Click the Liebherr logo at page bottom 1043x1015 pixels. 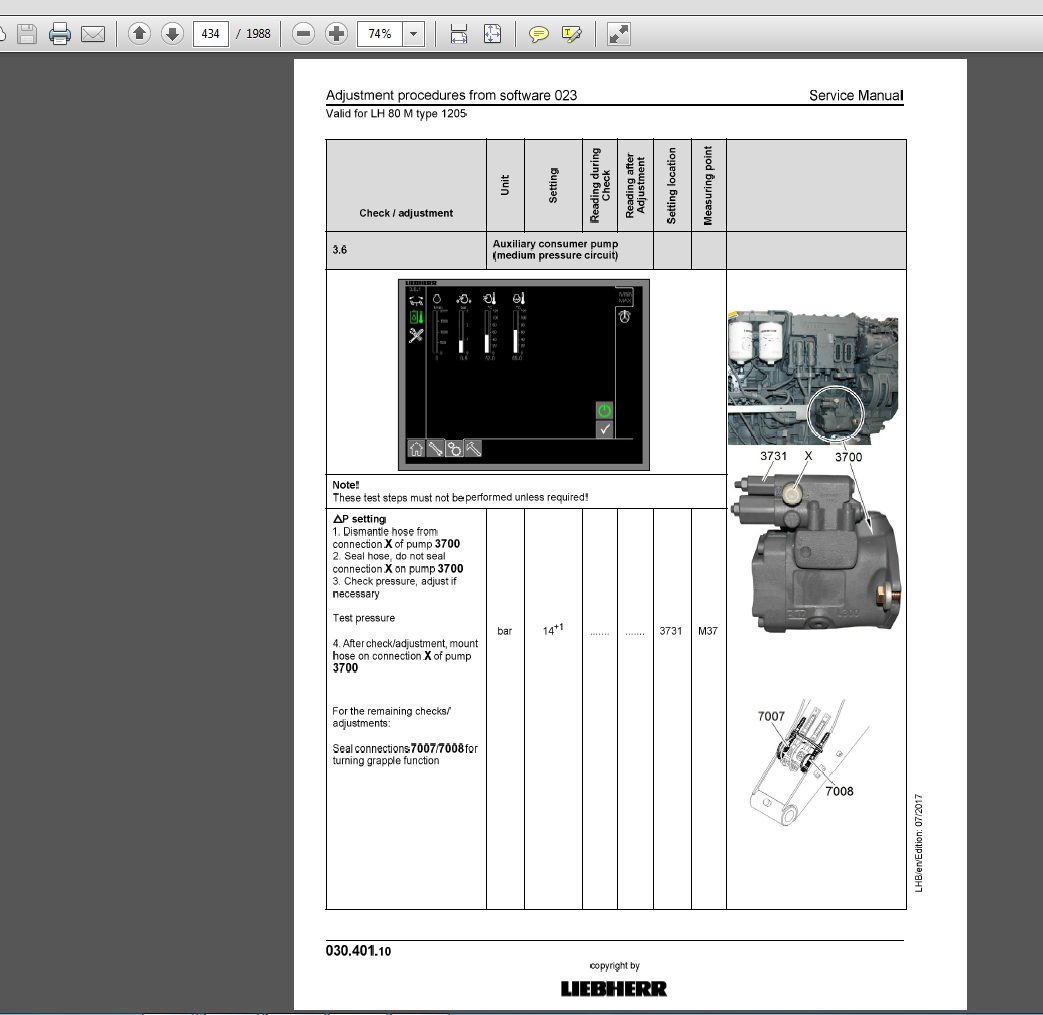(x=613, y=988)
